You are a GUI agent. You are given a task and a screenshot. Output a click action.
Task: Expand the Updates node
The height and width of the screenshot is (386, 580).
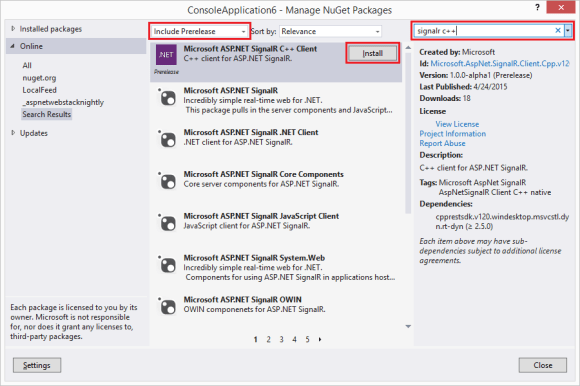coord(13,133)
